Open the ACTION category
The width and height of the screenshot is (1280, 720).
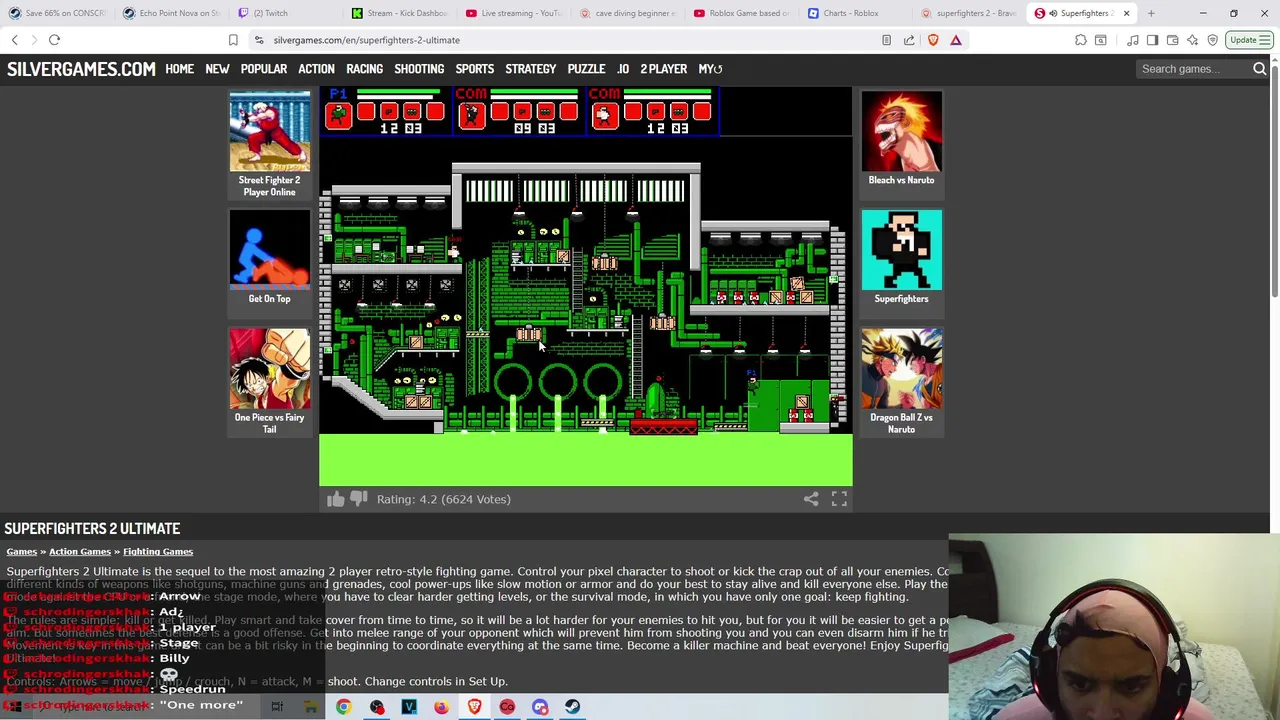(x=316, y=69)
